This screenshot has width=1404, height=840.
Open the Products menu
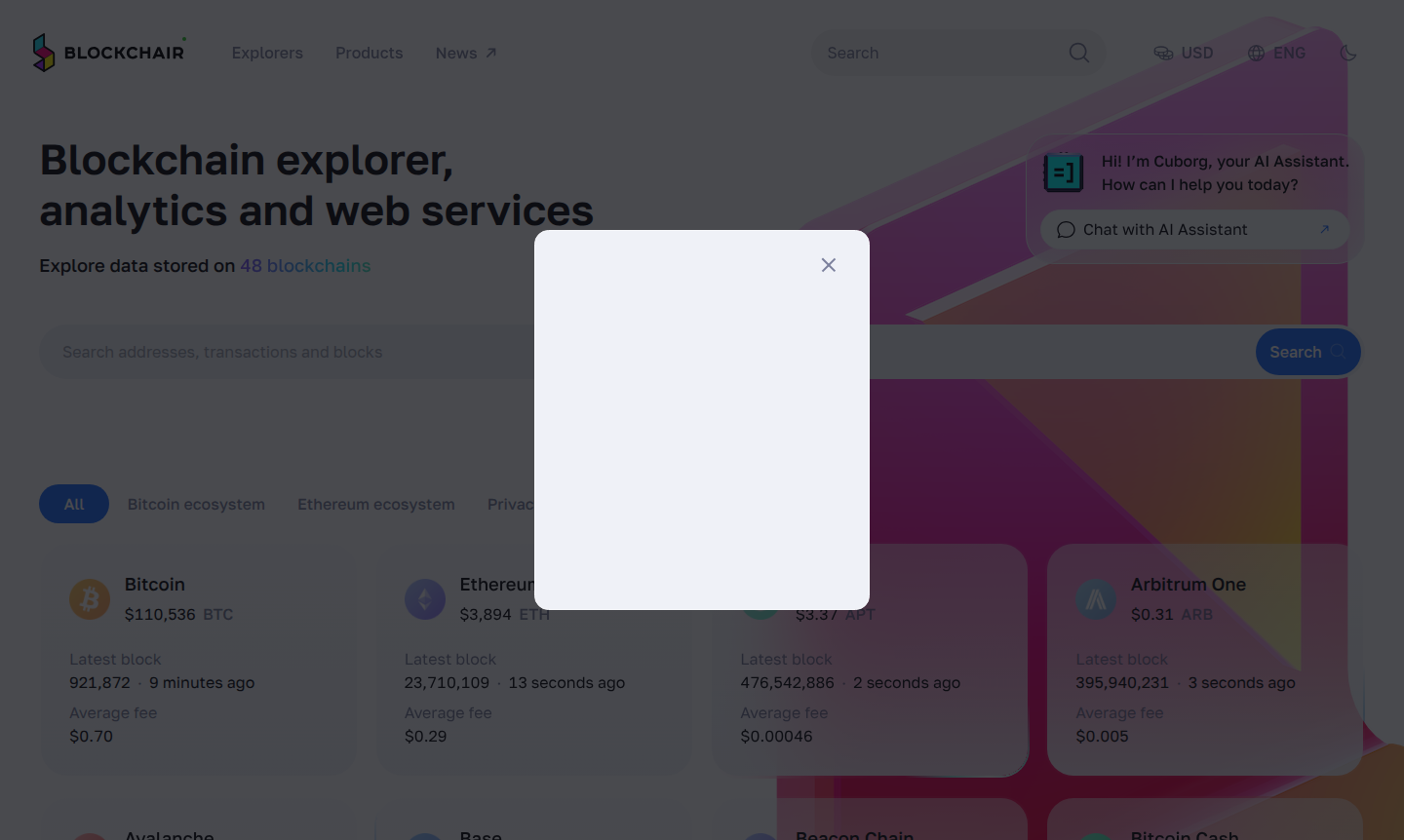[x=369, y=53]
